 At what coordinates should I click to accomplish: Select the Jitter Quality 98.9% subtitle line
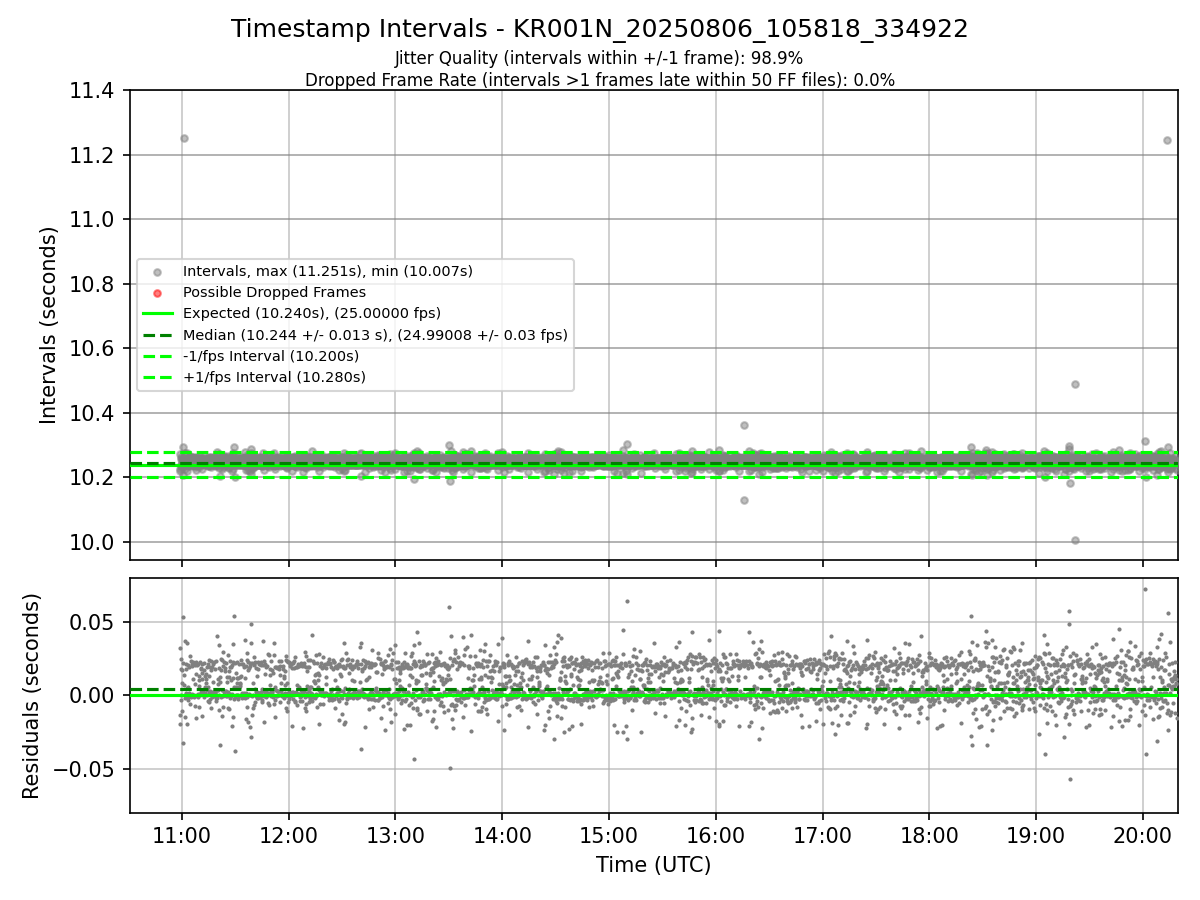pyautogui.click(x=599, y=58)
